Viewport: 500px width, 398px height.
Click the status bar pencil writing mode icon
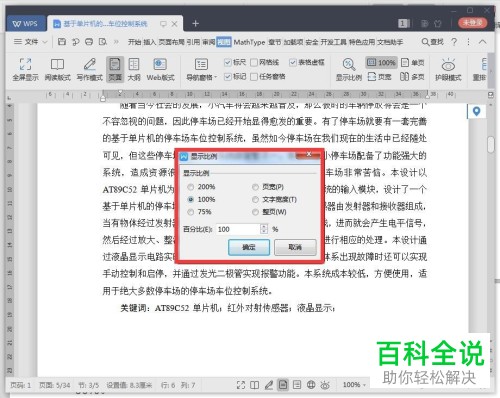coord(269,385)
